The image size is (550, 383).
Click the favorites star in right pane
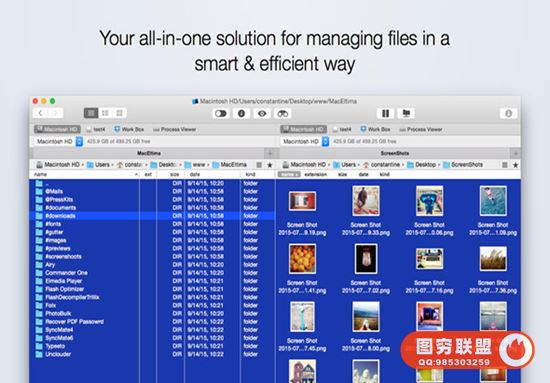(516, 165)
